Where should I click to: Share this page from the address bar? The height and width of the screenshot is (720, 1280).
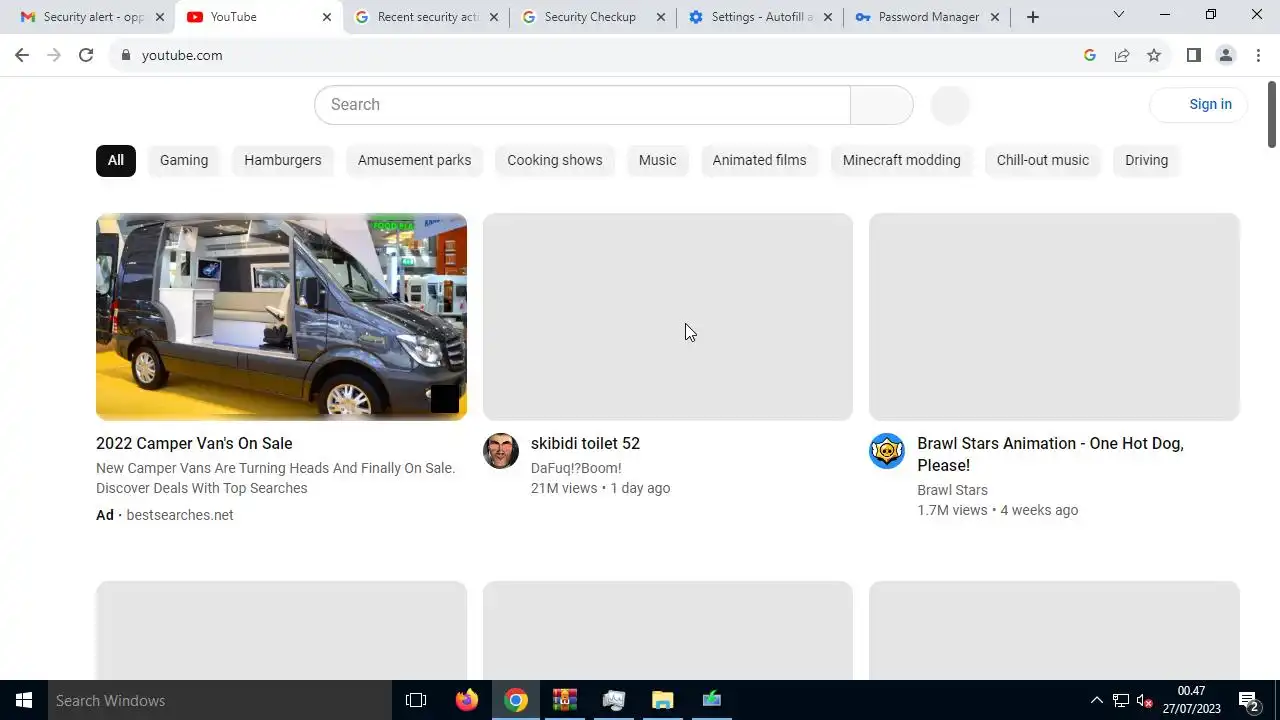(x=1122, y=55)
